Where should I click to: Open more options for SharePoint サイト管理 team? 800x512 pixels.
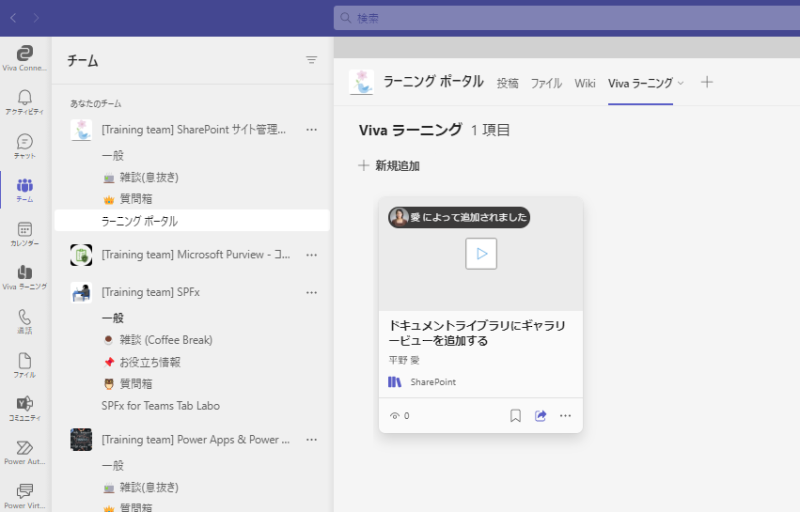(x=311, y=130)
